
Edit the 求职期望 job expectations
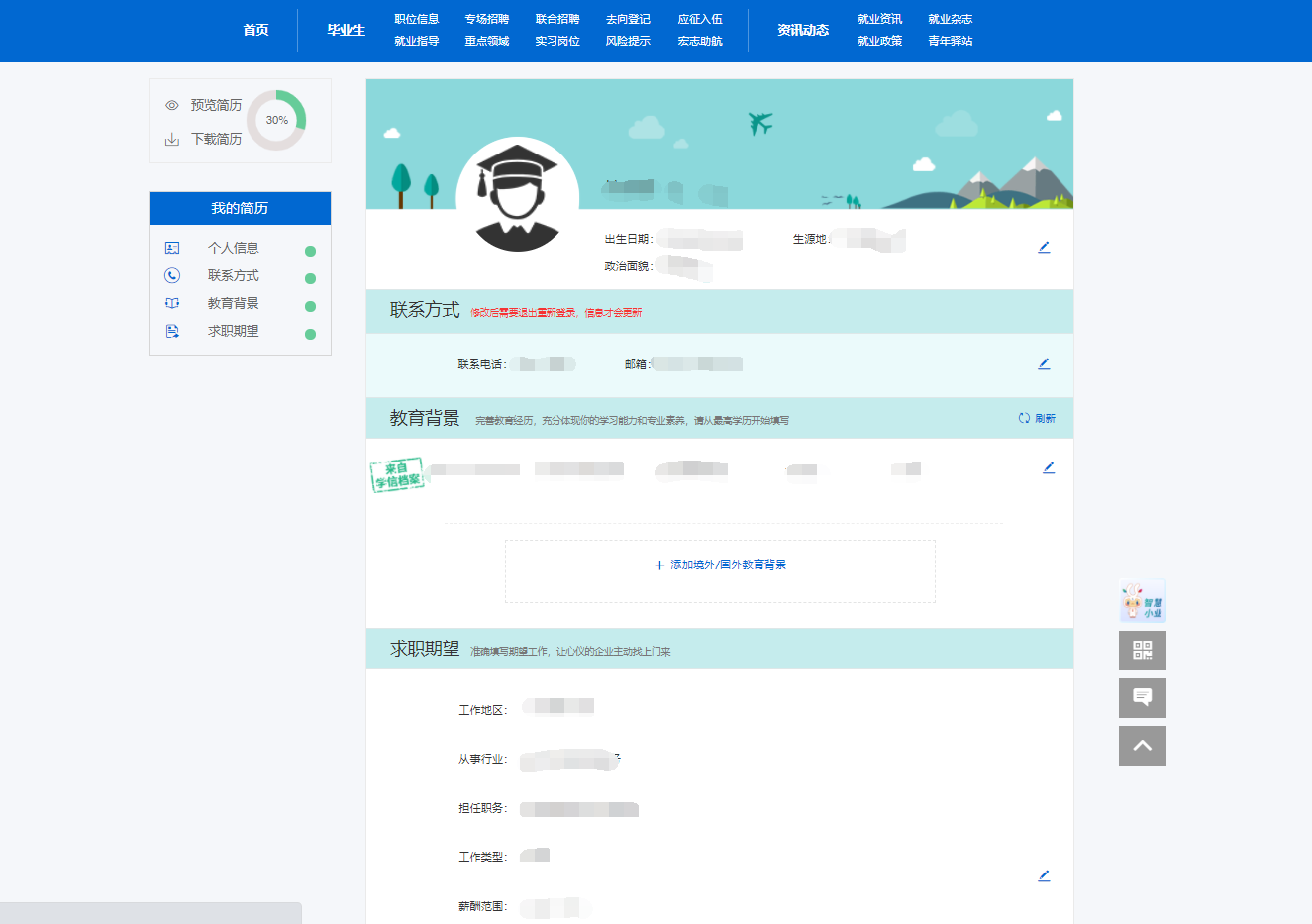(x=1044, y=875)
